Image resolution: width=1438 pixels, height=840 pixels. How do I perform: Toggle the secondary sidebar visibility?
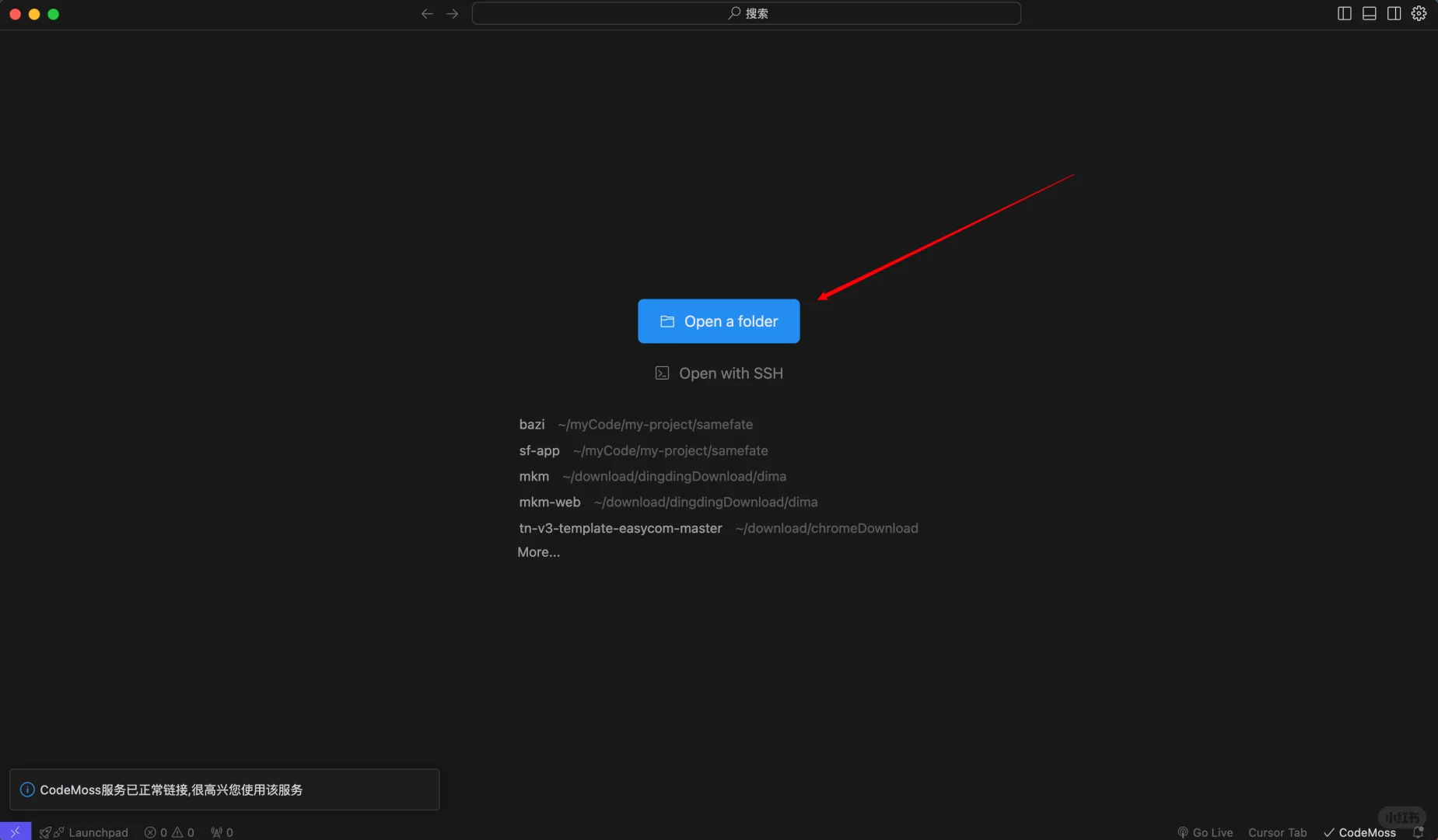pos(1394,13)
